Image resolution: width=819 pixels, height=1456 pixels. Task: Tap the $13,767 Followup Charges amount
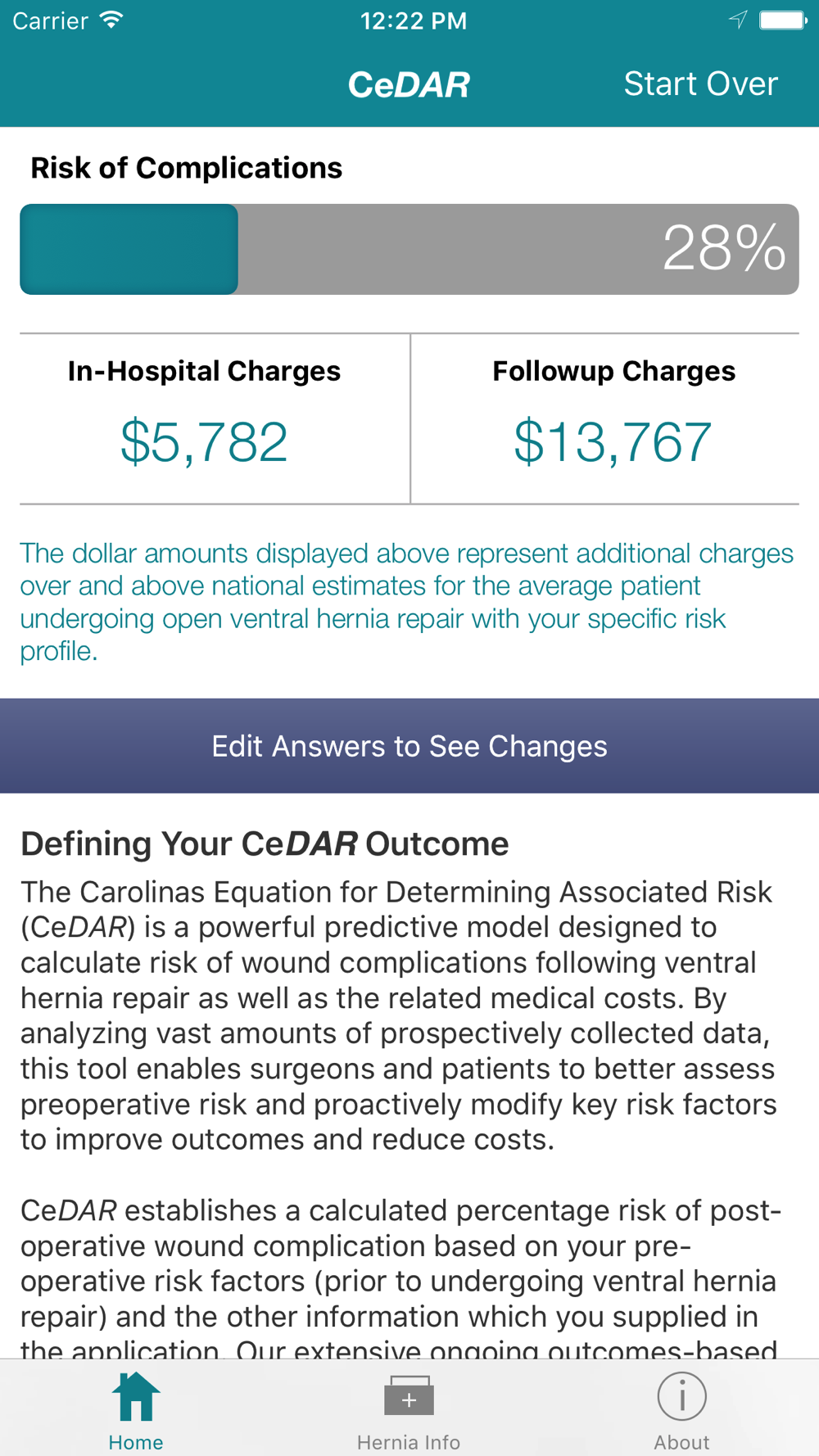pyautogui.click(x=613, y=442)
